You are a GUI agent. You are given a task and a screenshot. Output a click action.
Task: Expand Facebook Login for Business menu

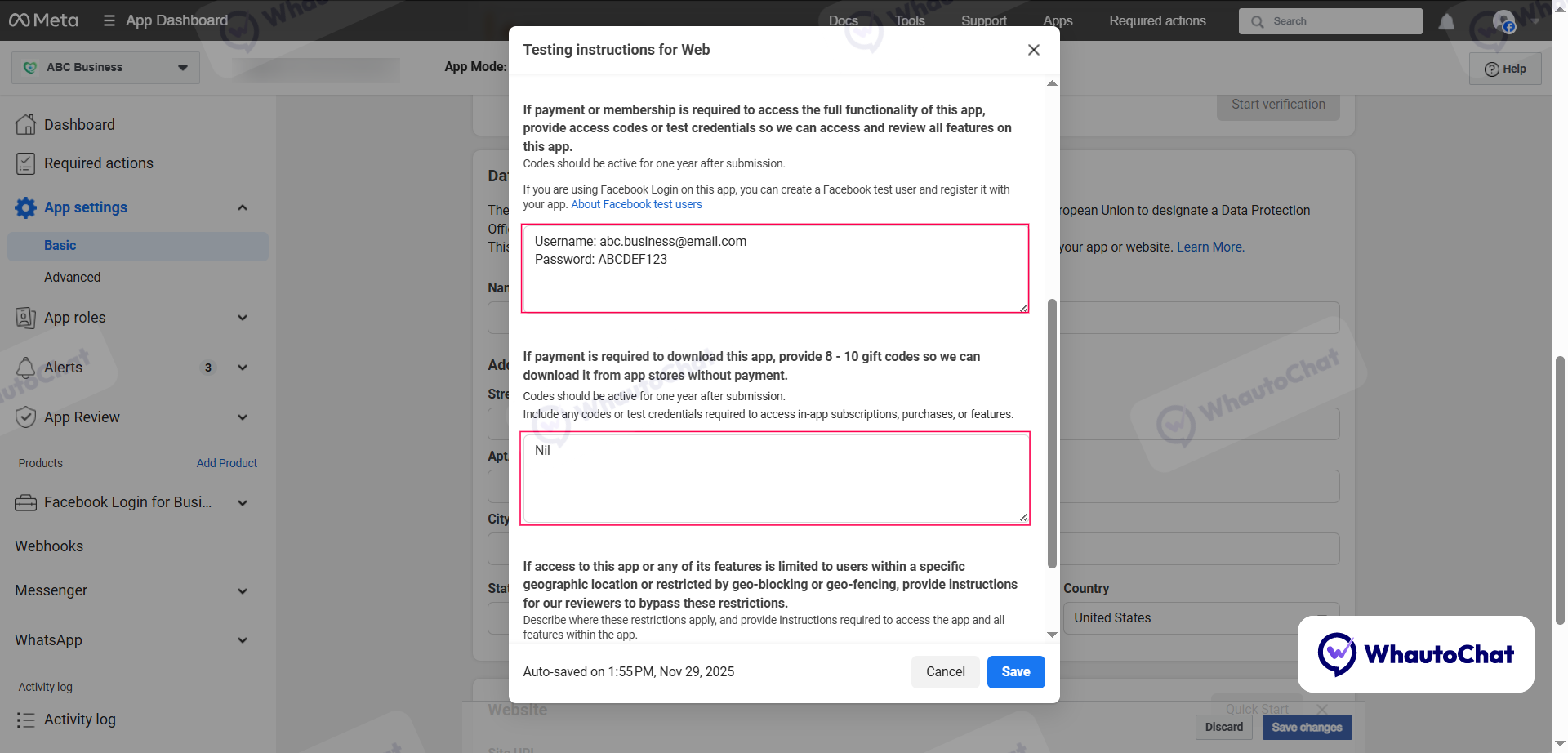tap(243, 503)
